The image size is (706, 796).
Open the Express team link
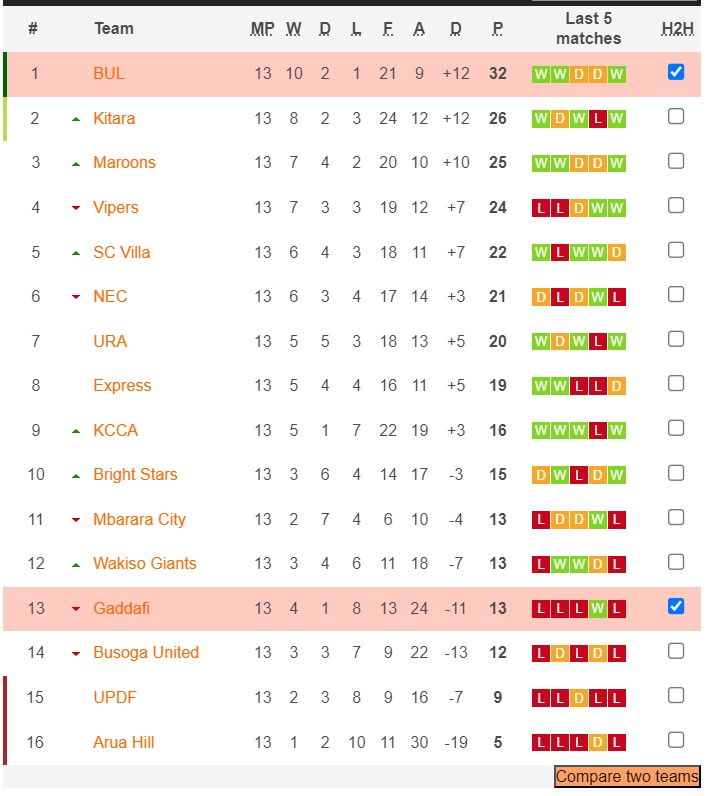click(122, 386)
